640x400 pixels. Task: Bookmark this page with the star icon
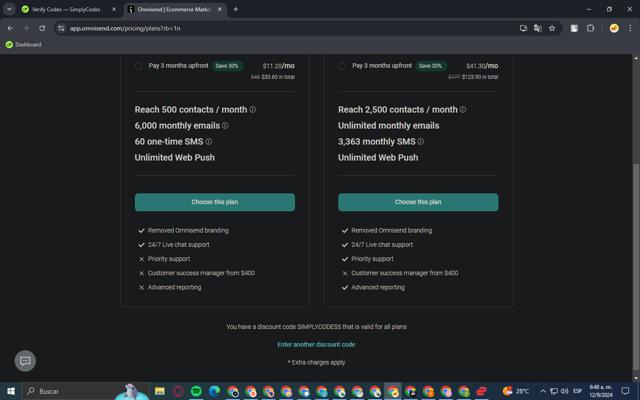tap(552, 28)
